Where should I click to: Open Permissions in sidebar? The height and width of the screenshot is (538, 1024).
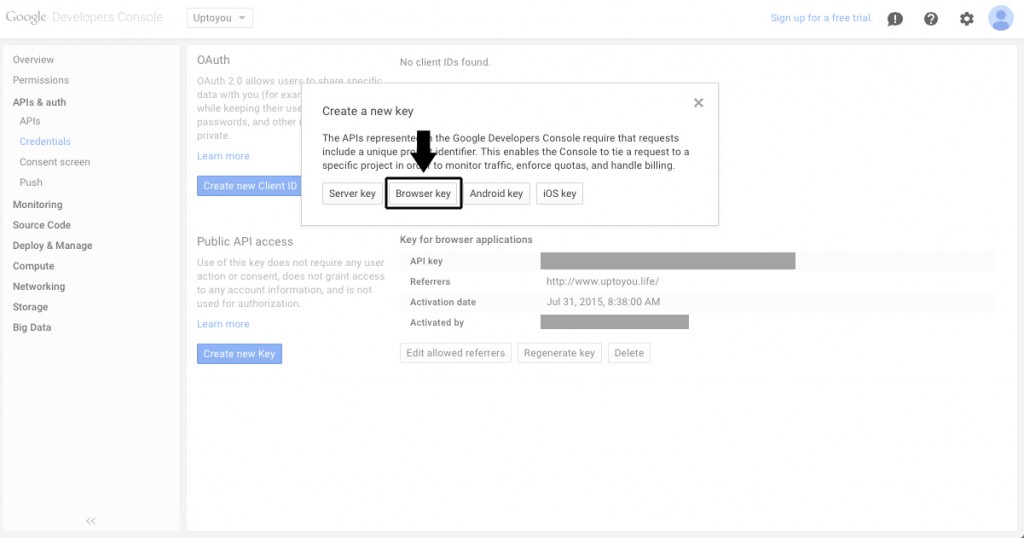40,80
